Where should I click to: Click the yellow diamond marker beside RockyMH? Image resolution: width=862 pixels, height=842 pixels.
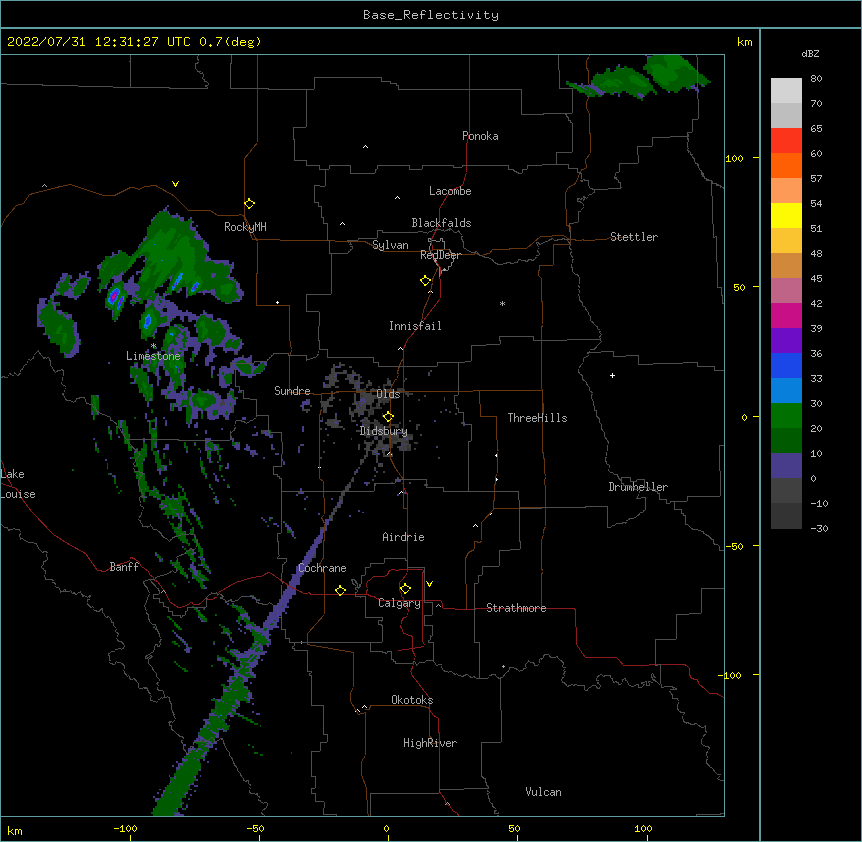click(x=249, y=204)
